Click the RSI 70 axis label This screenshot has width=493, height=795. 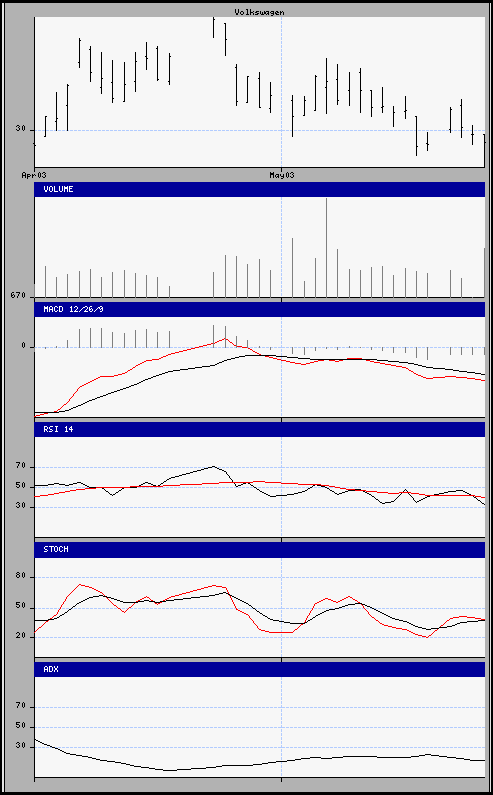tap(21, 466)
